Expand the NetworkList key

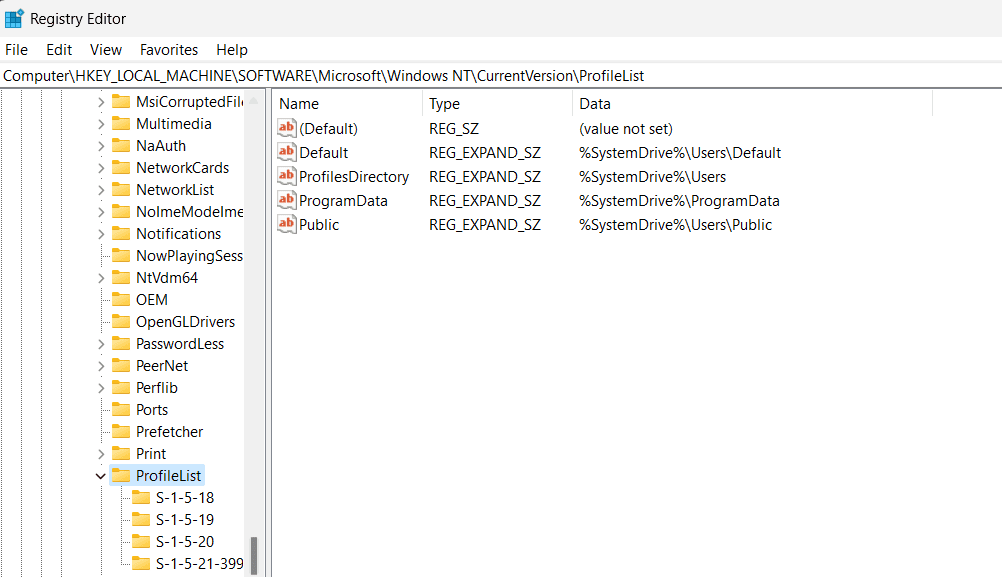pos(99,189)
